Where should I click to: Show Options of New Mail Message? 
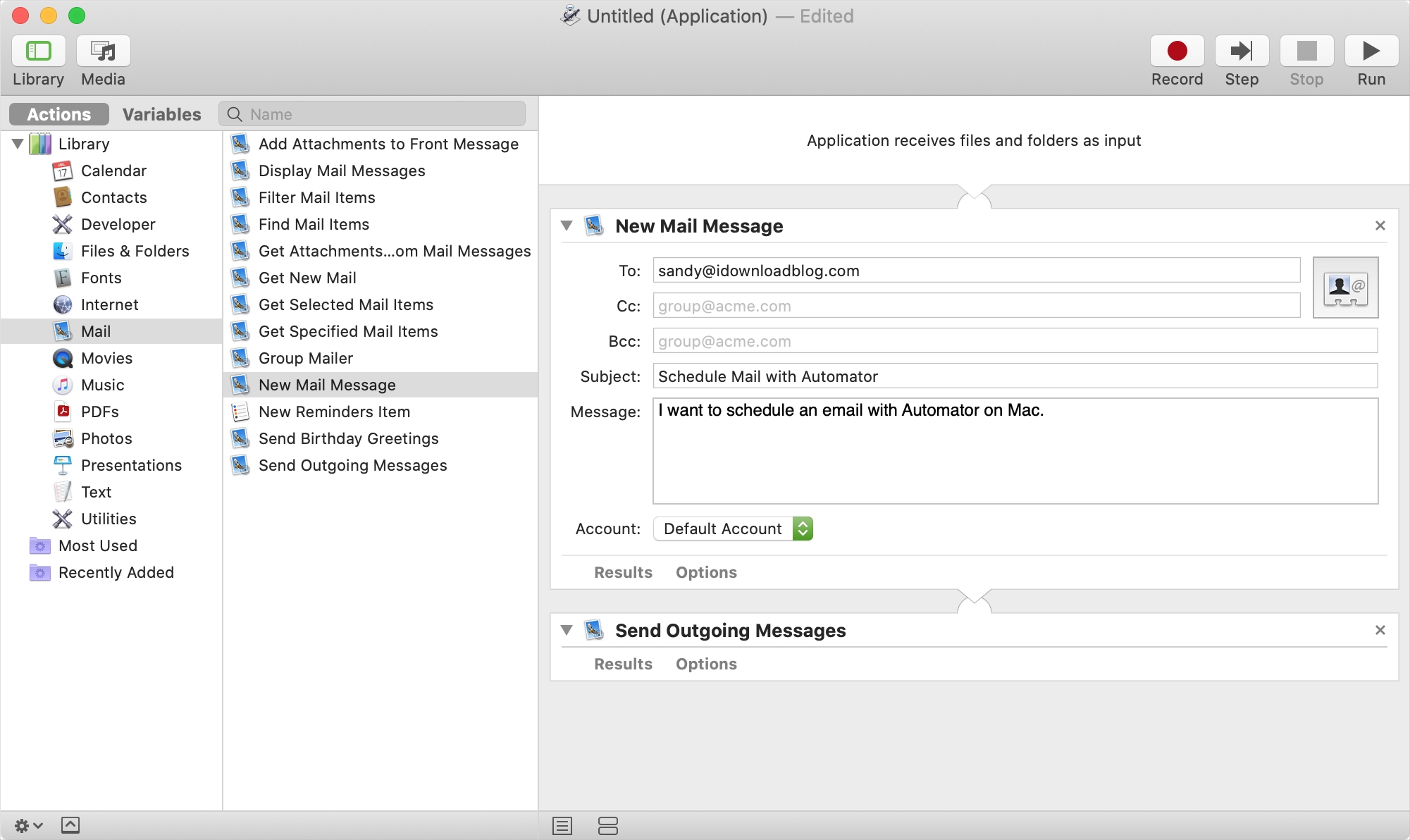coord(706,572)
